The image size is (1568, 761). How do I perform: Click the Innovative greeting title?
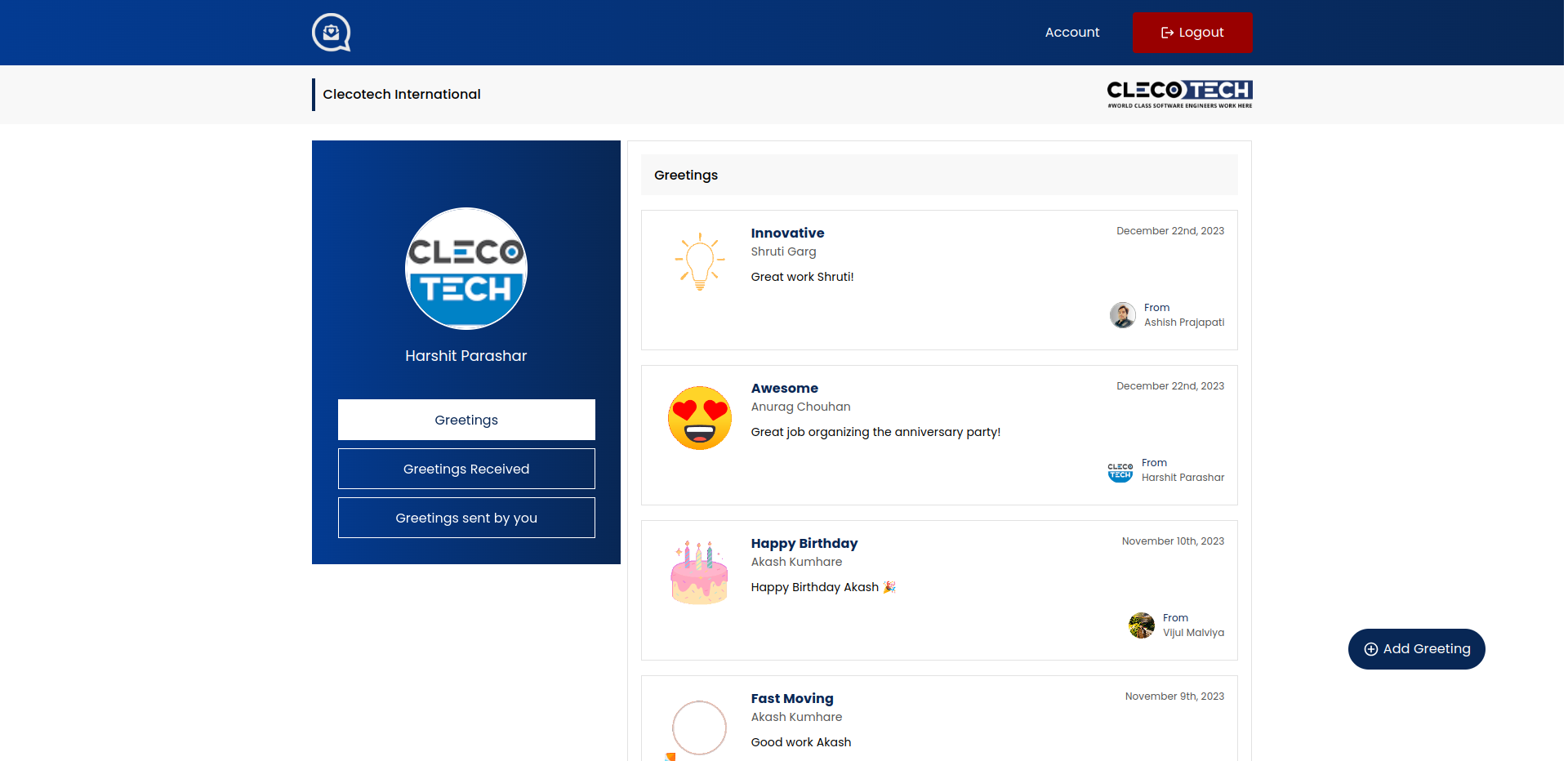787,233
